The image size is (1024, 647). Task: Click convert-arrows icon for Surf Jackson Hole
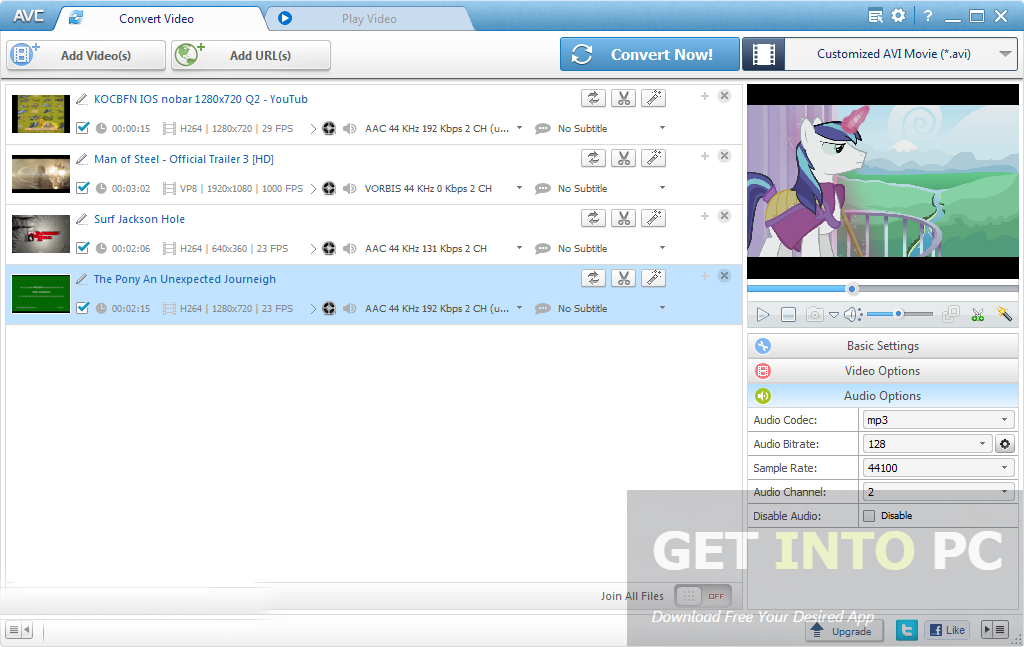coord(593,219)
